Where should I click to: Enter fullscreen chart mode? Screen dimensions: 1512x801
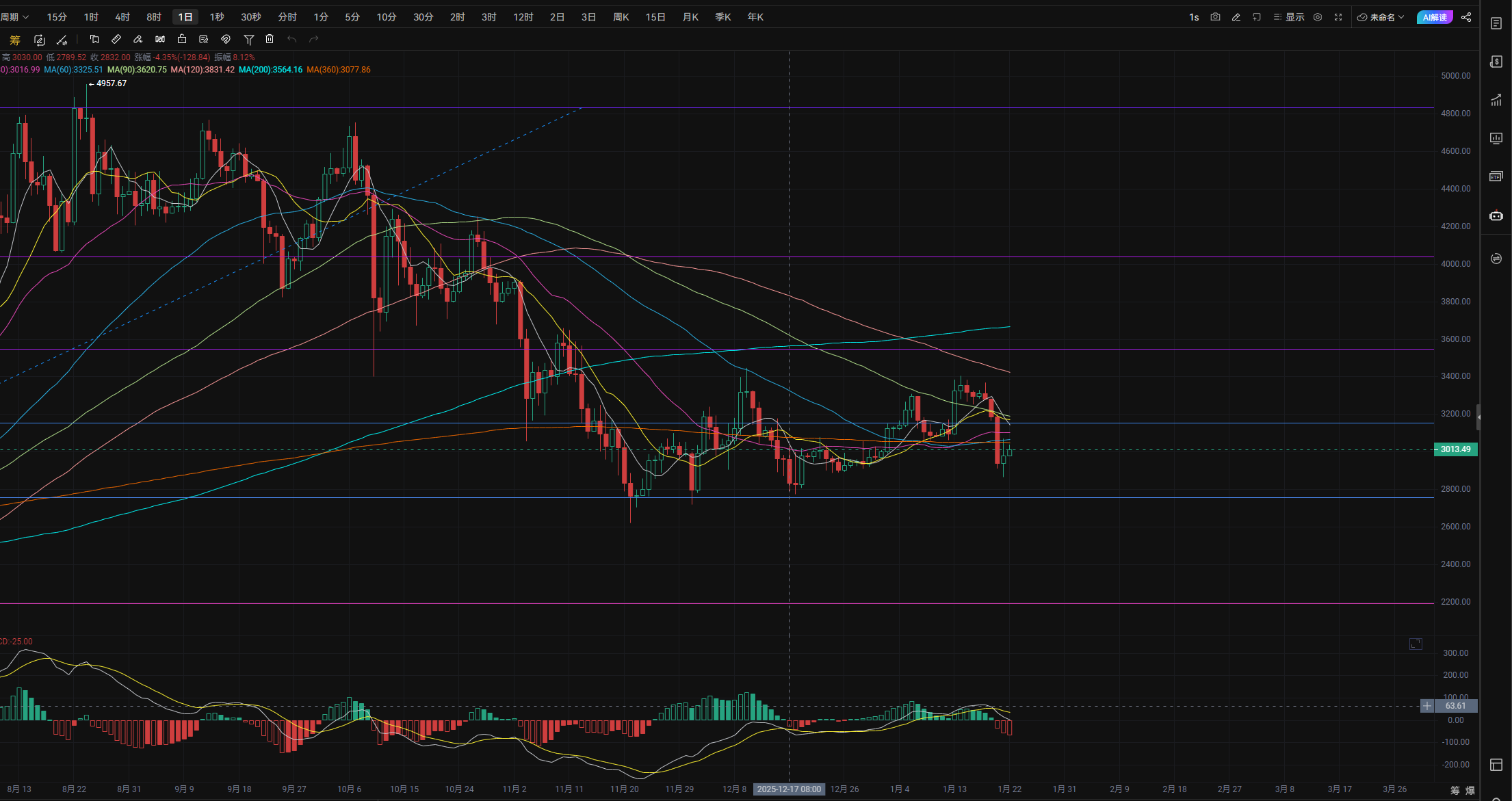click(1338, 17)
